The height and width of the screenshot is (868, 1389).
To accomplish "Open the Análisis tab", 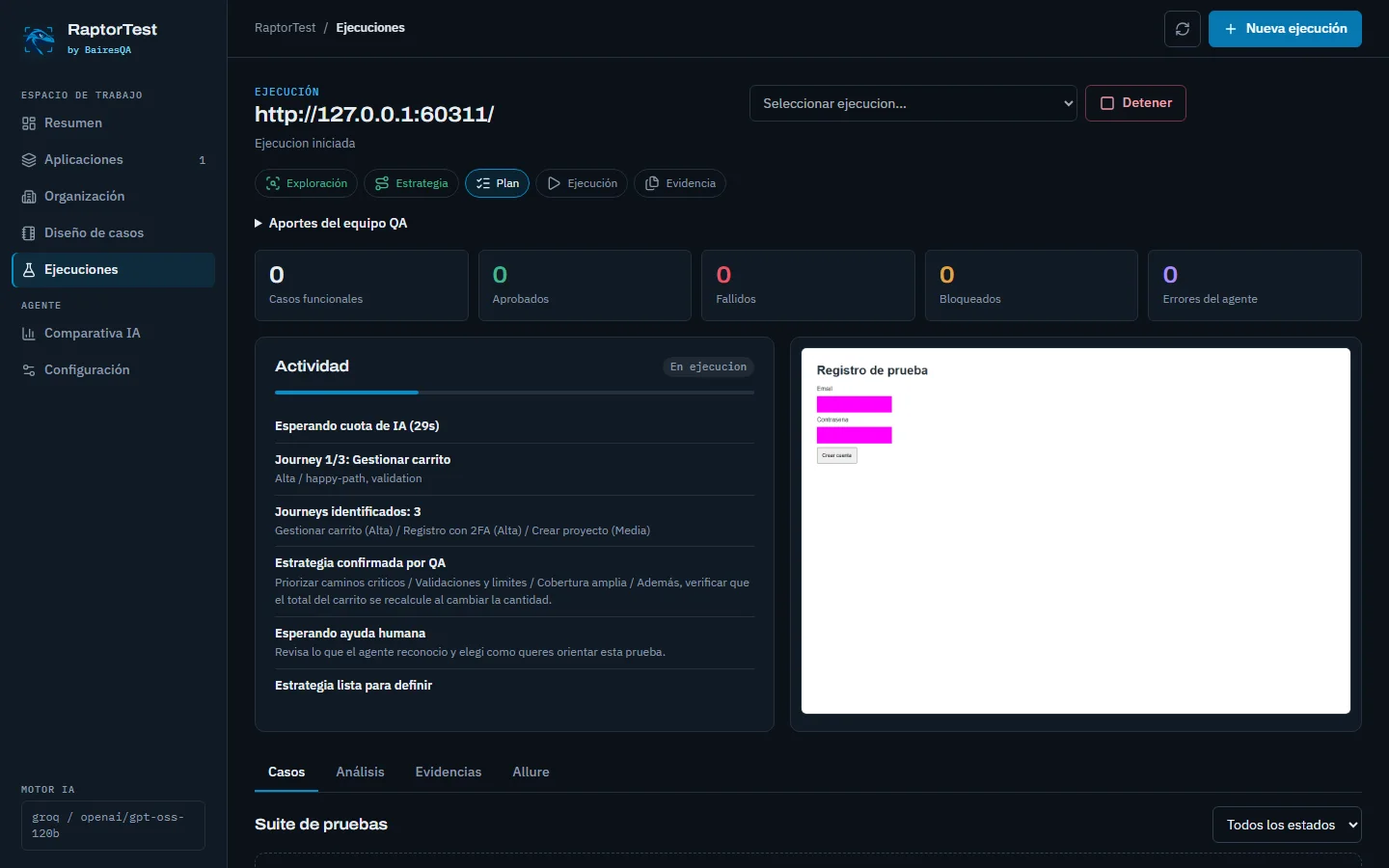I will 360,772.
